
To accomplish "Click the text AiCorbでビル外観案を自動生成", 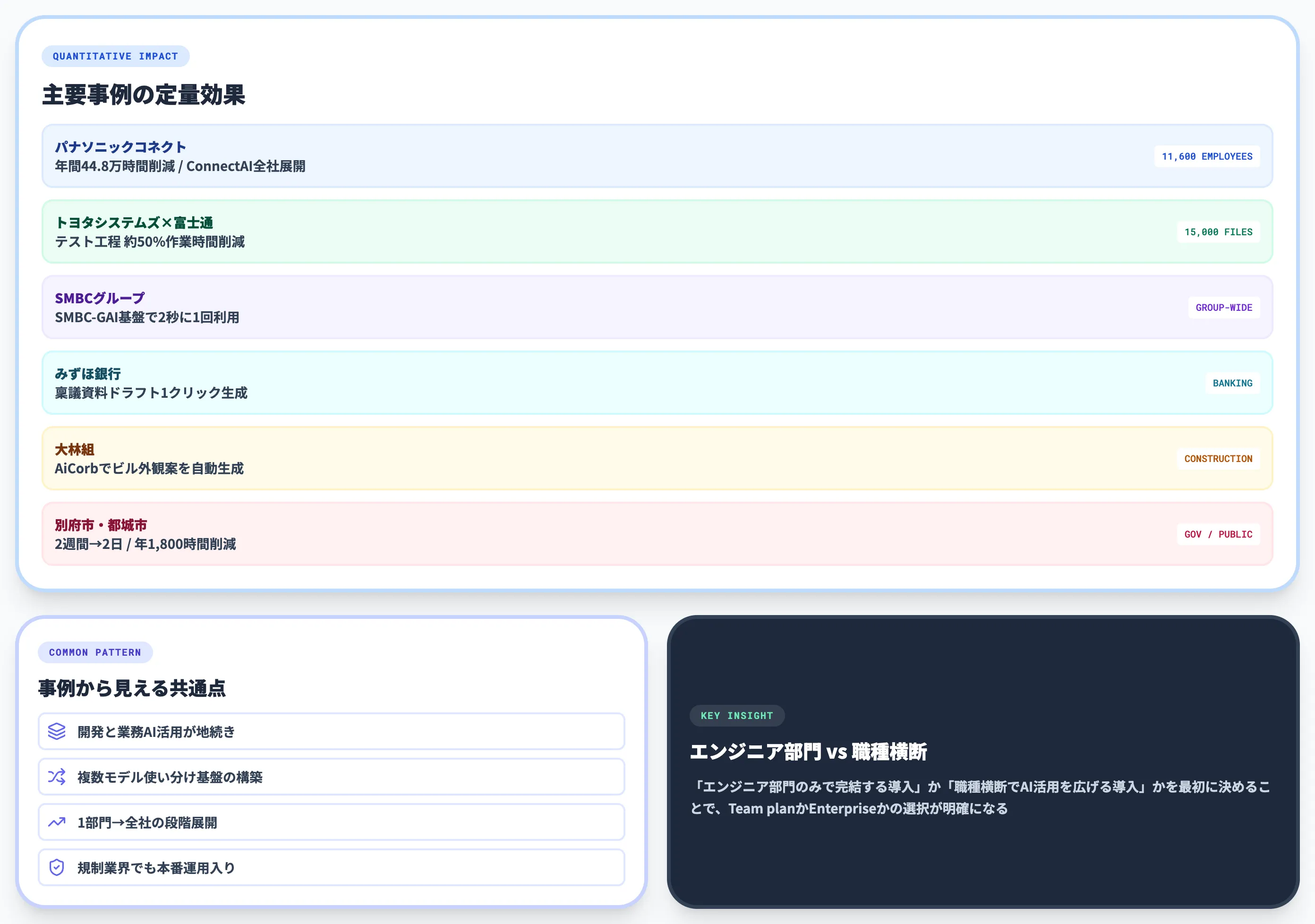I will (x=149, y=469).
